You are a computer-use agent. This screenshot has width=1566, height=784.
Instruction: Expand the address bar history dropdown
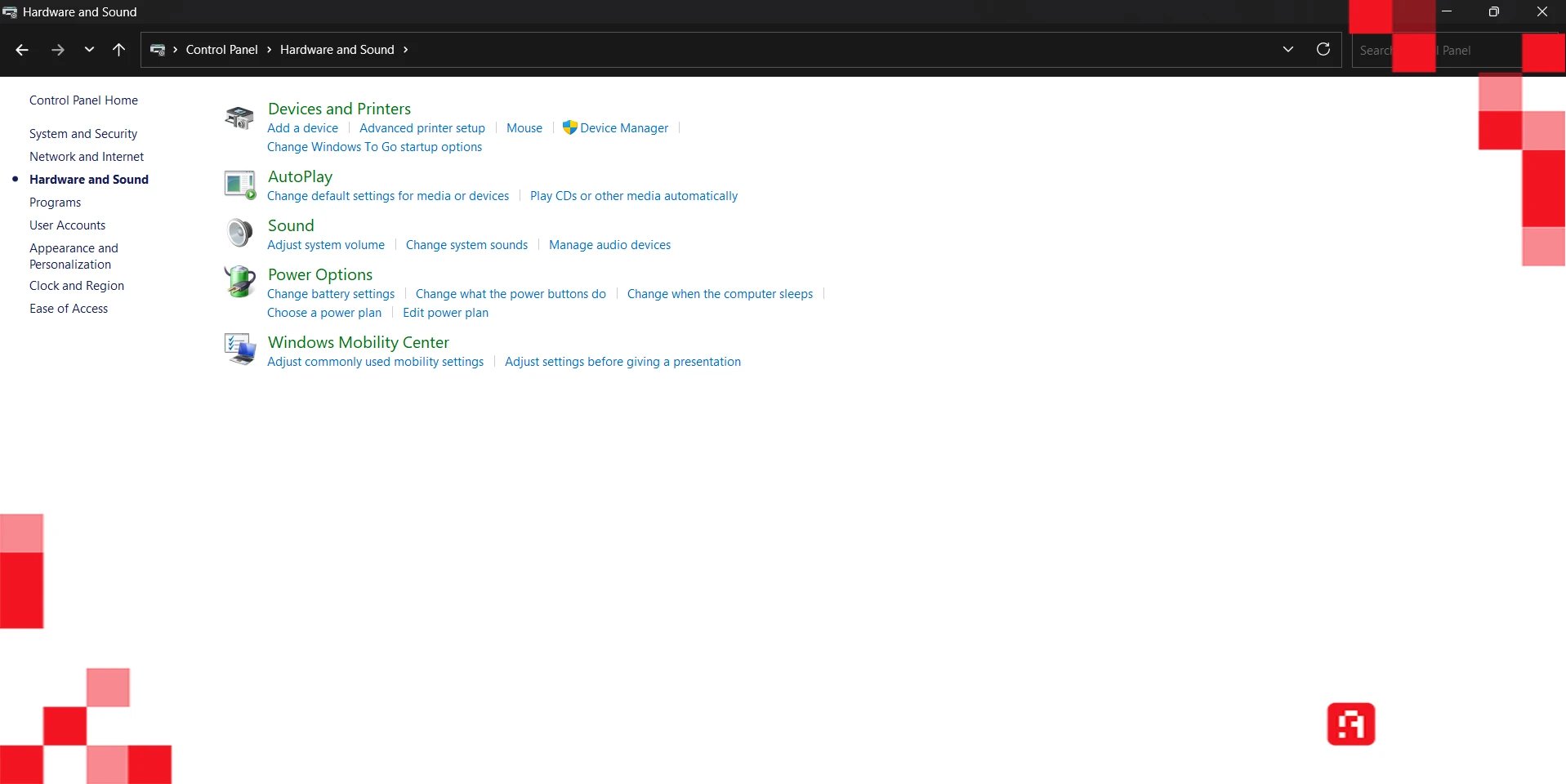(x=1288, y=49)
